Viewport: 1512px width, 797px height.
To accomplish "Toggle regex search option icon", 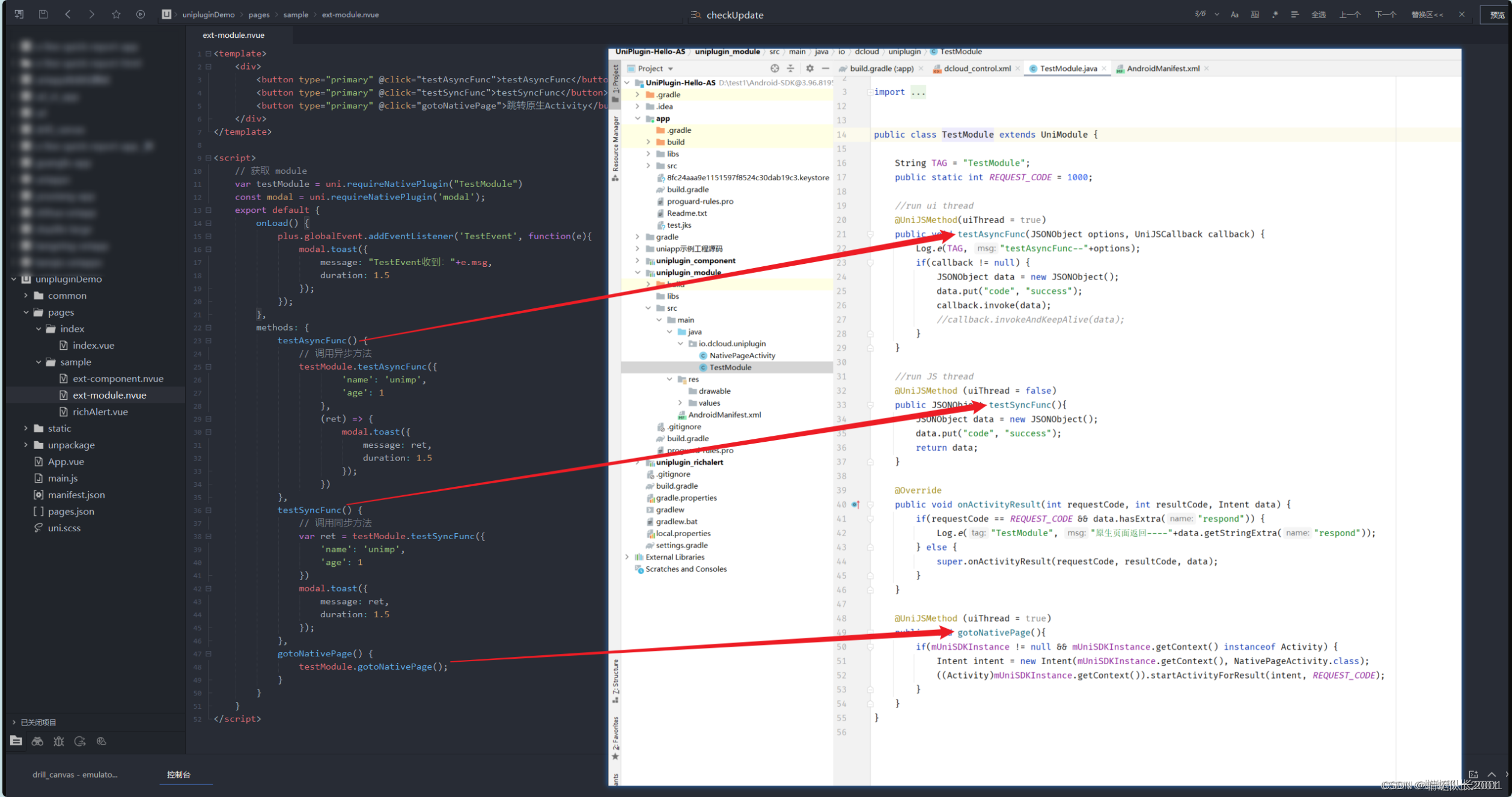I will (1275, 14).
